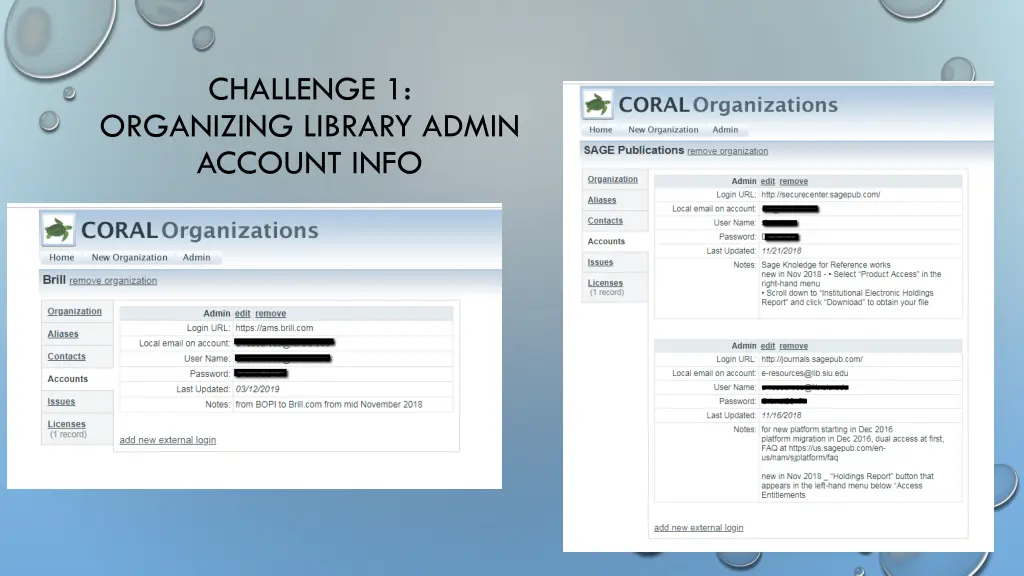Click the CORAL turtle logo in SAGE Publications window
Screen dimensions: 1024x576
point(597,104)
